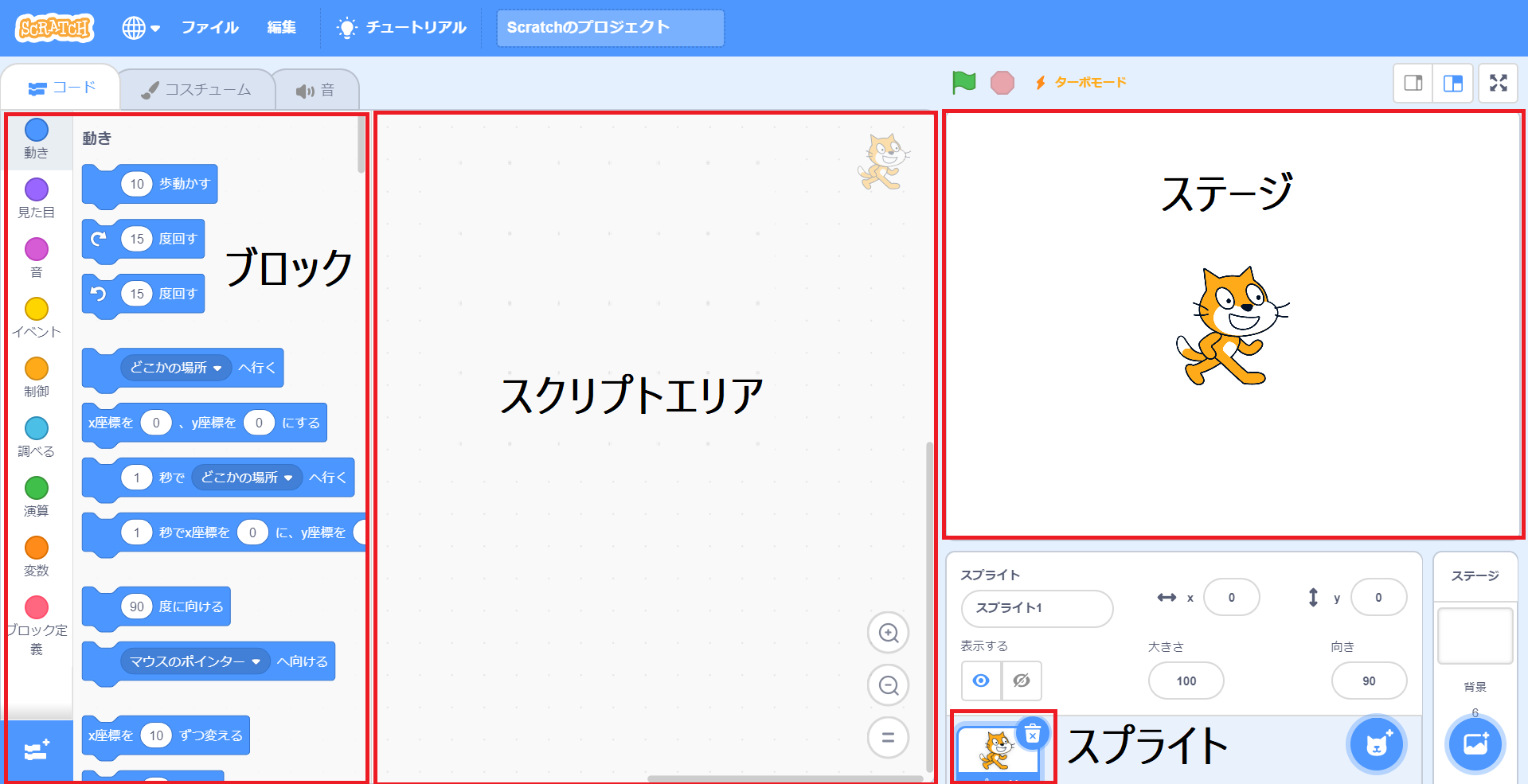Open the チュートリアル link
The image size is (1528, 784).
click(x=401, y=28)
